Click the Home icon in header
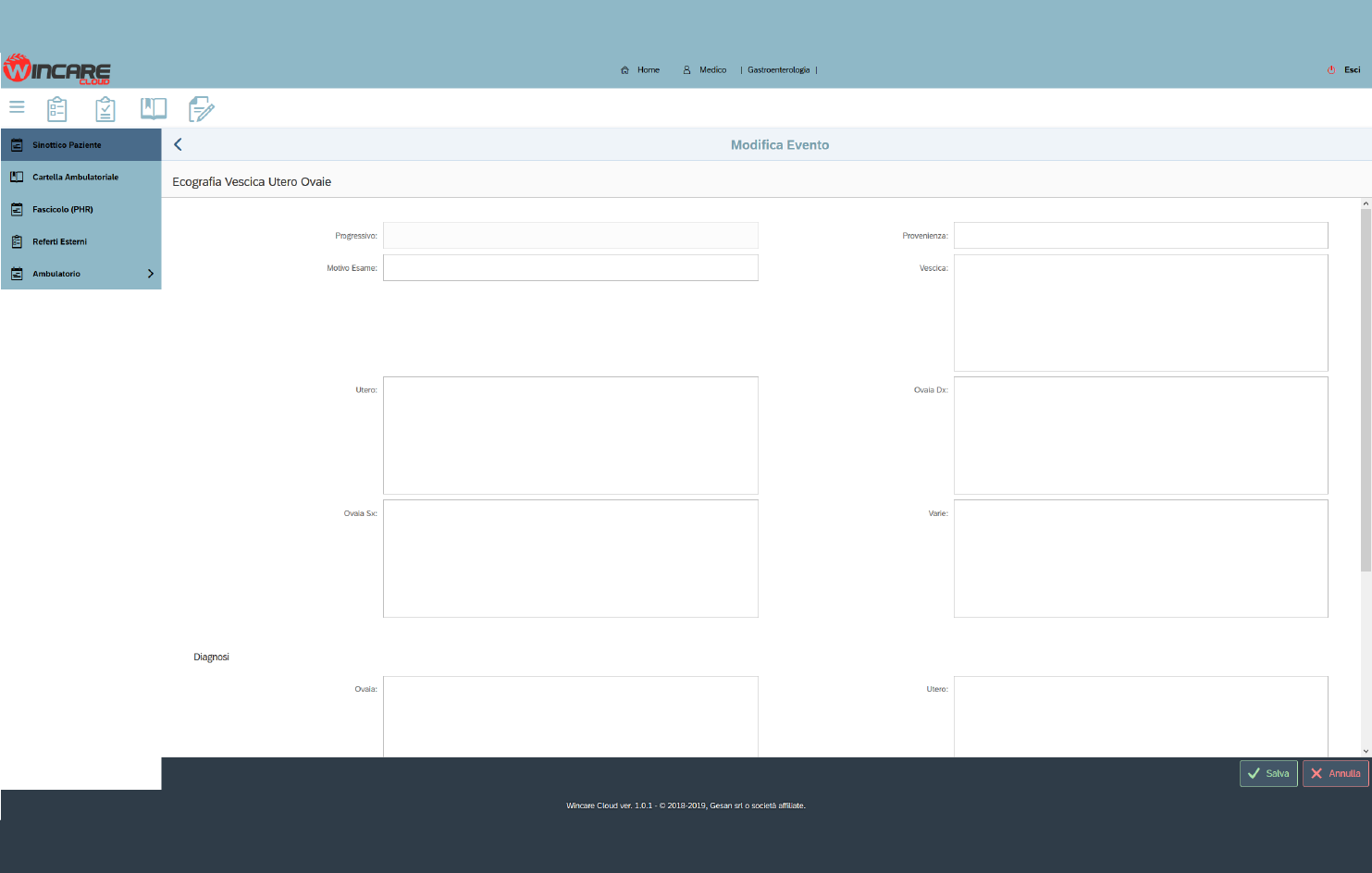This screenshot has height=873, width=1372. [625, 70]
